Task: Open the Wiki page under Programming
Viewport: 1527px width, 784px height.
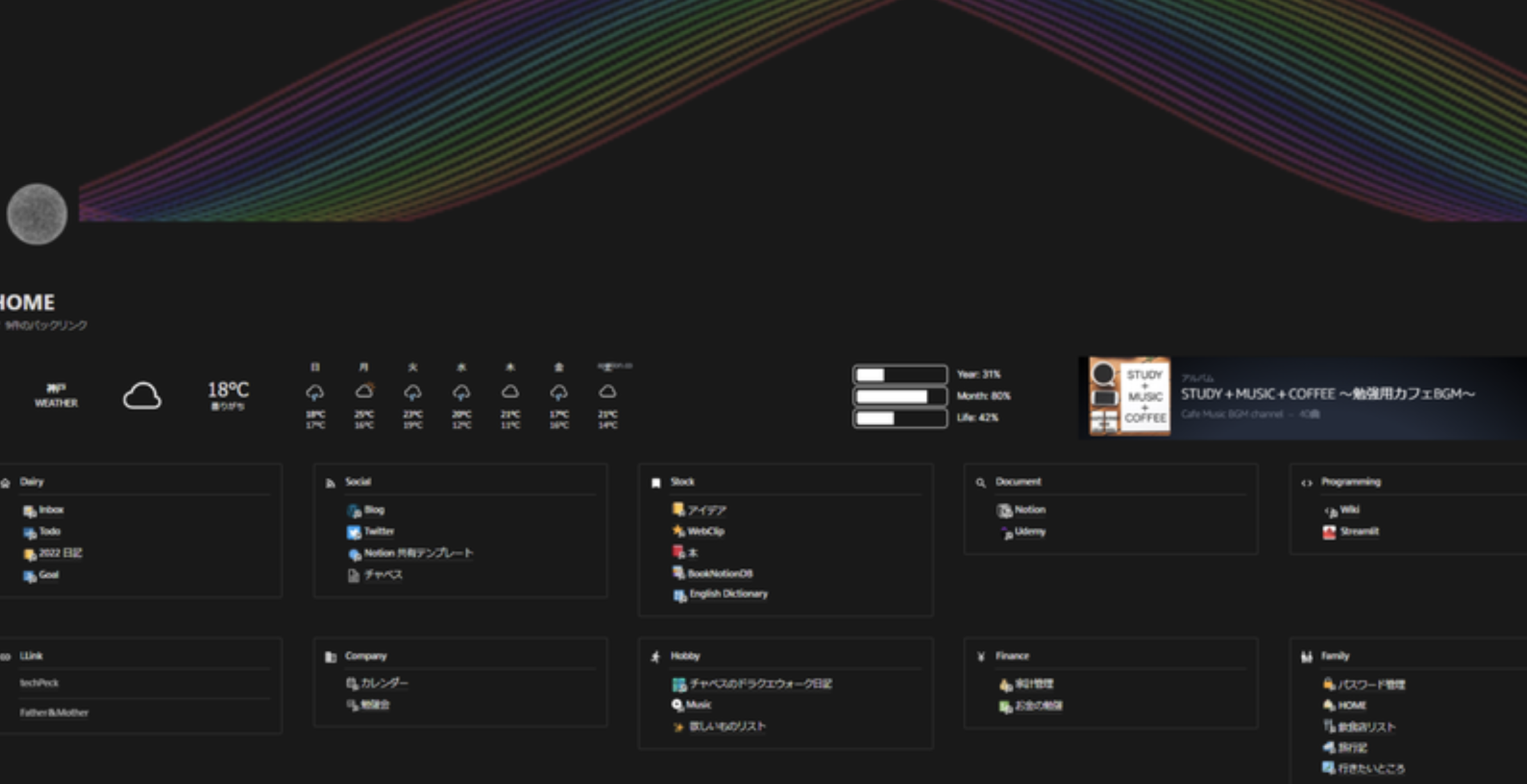Action: pyautogui.click(x=1350, y=510)
